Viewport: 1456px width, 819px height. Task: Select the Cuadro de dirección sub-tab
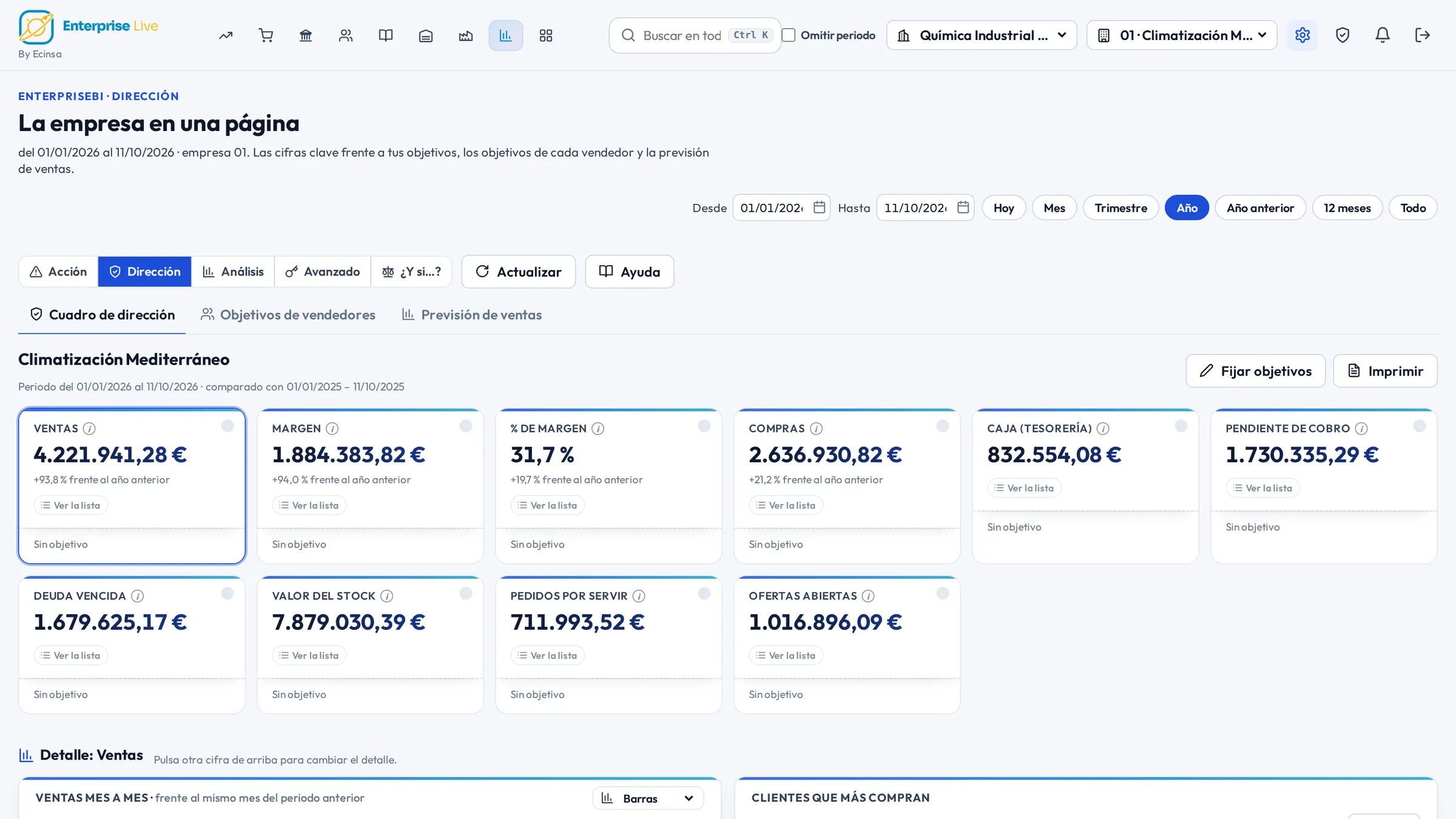tap(102, 314)
